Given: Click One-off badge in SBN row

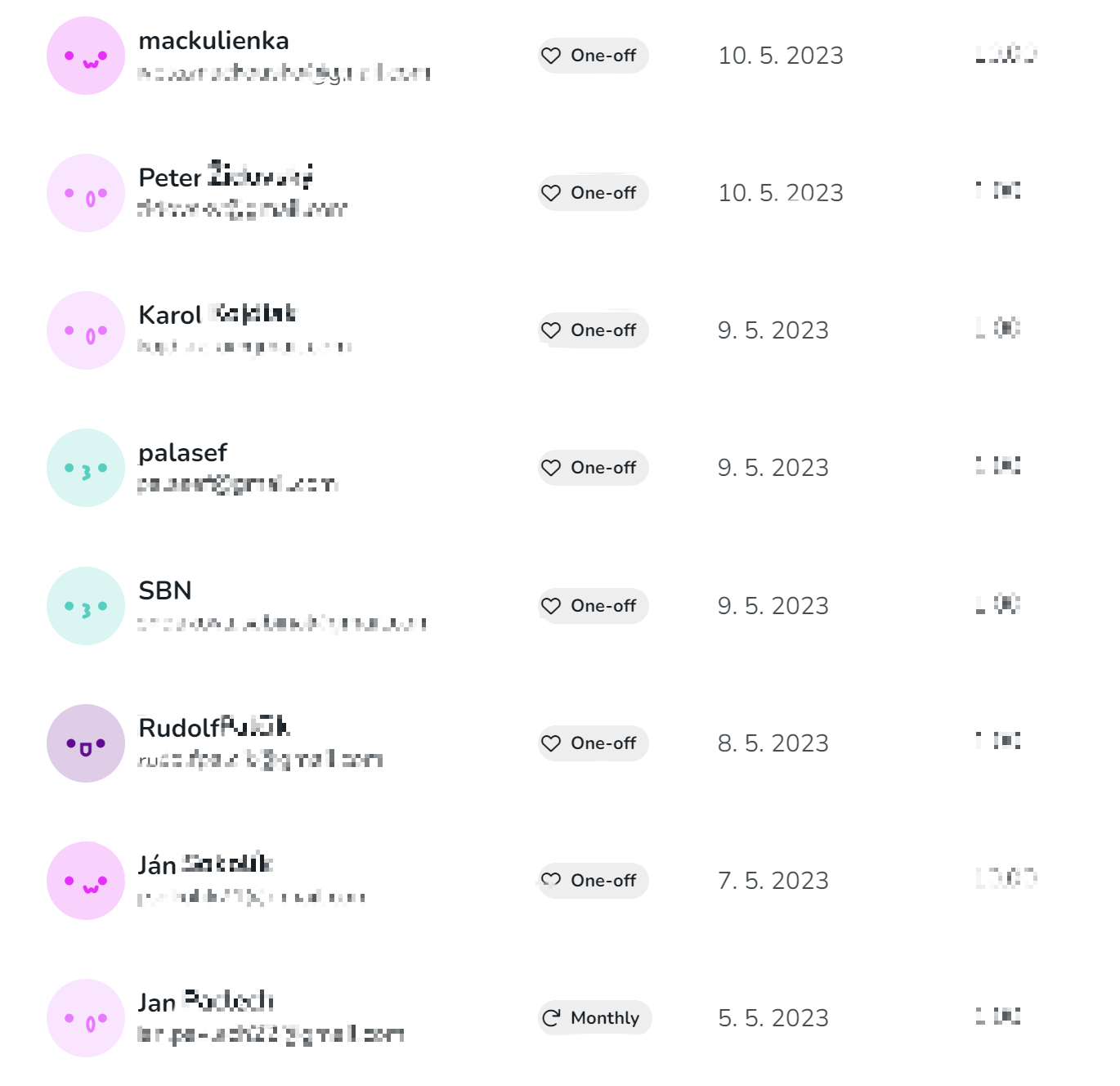Looking at the screenshot, I should pos(593,606).
